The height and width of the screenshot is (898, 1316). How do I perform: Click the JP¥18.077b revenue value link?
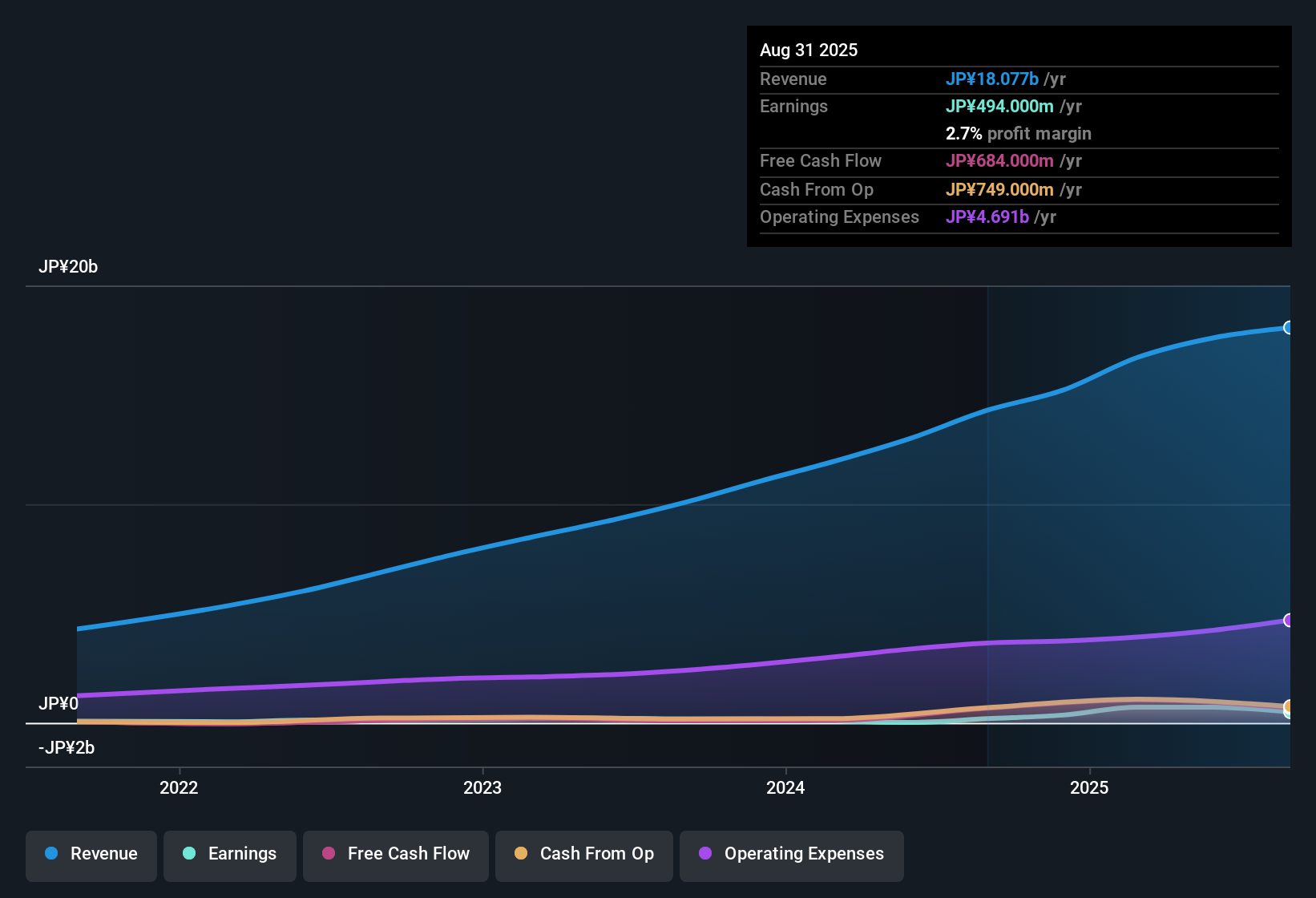992,79
